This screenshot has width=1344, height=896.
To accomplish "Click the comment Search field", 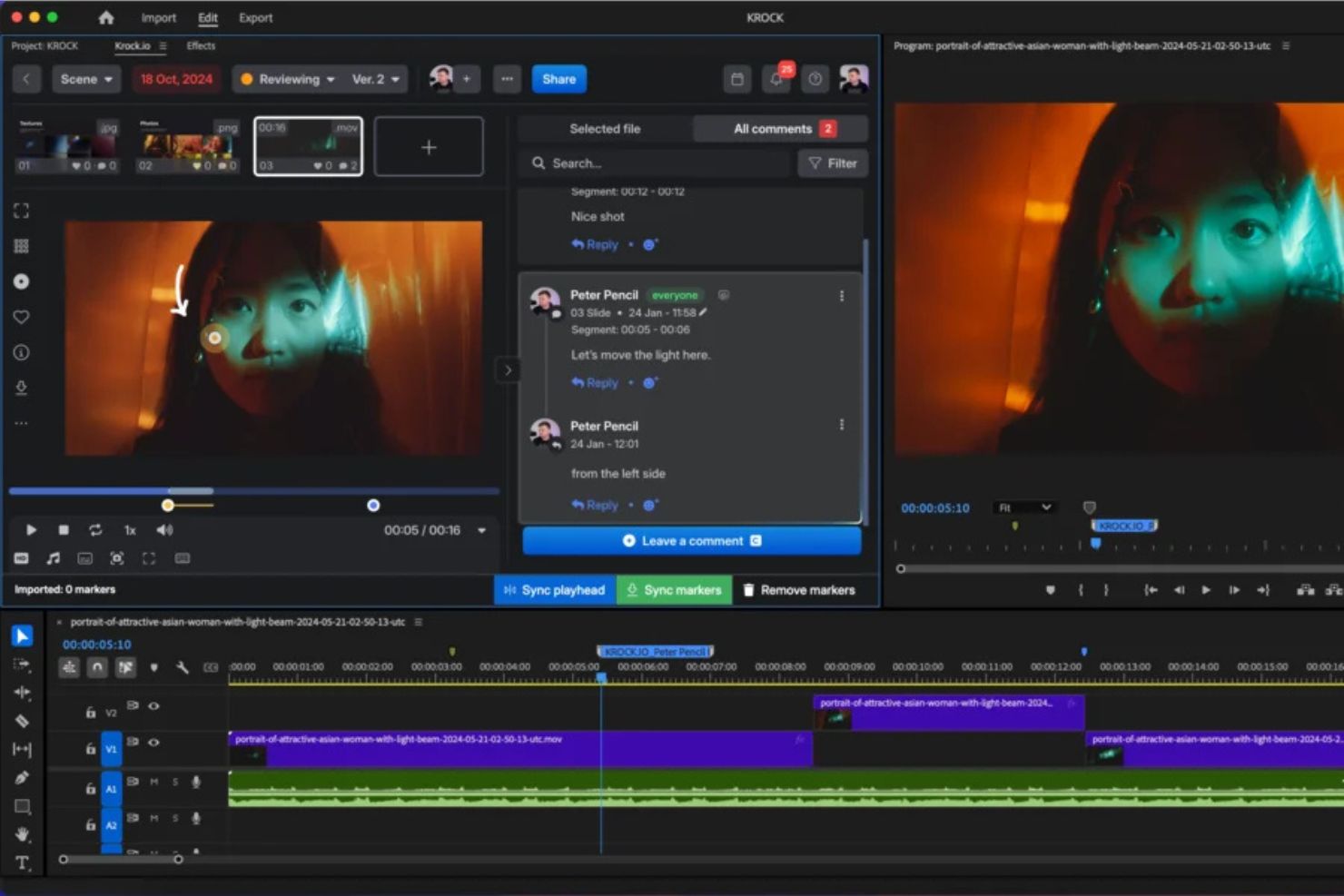I will (x=656, y=163).
